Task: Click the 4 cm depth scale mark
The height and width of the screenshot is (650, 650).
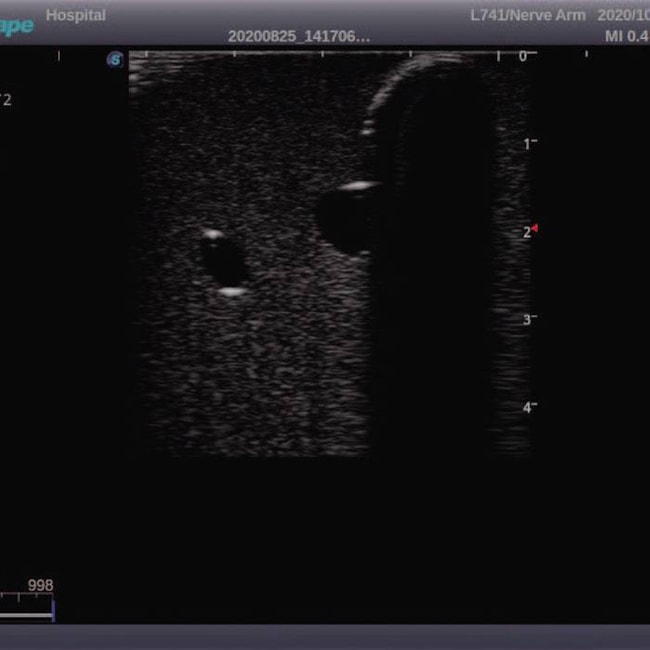Action: point(527,406)
